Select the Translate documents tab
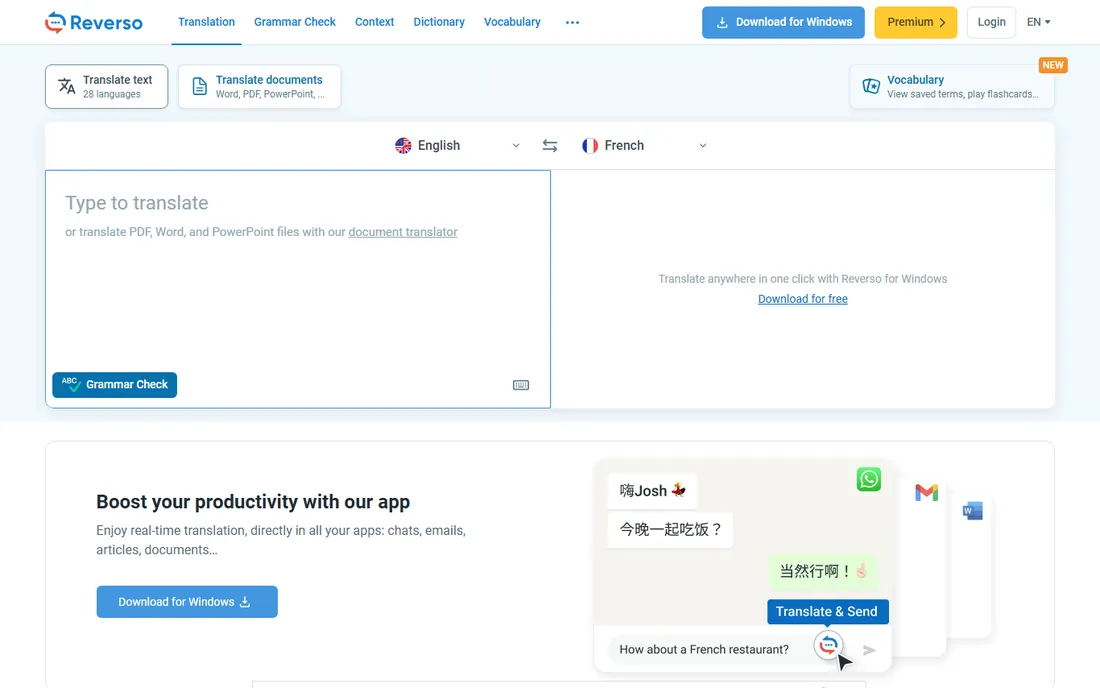This screenshot has width=1100, height=688. (260, 86)
